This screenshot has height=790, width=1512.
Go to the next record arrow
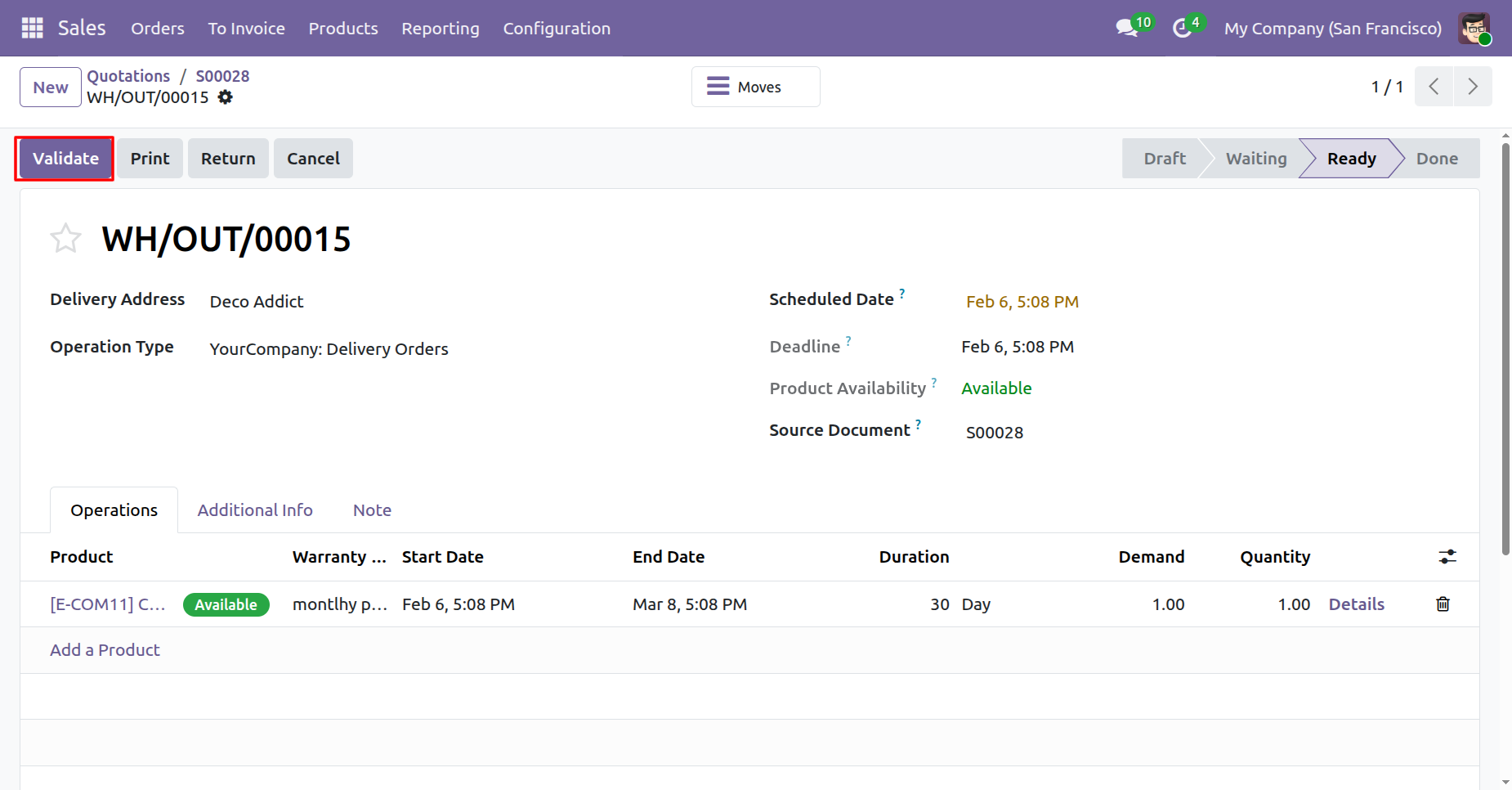coord(1472,87)
